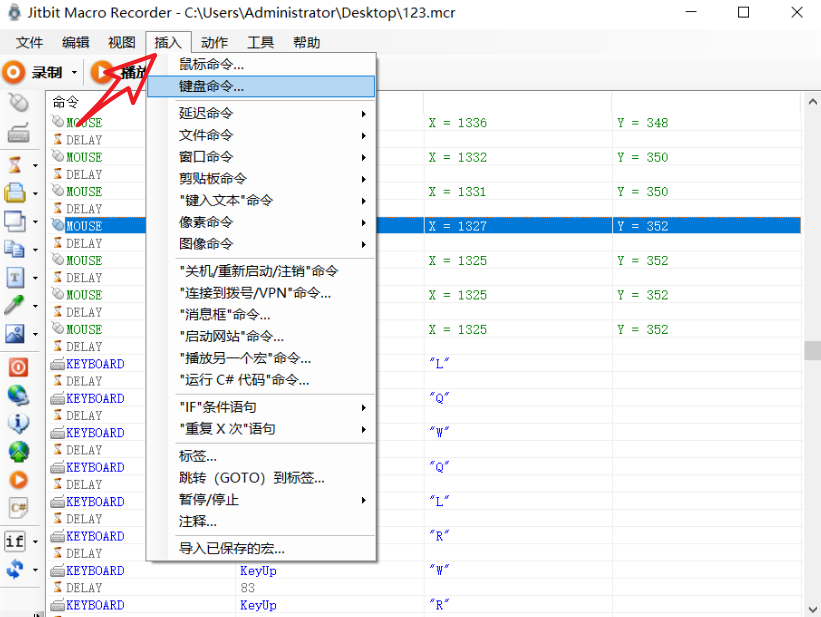Click the 插入 menu header
Image resolution: width=821 pixels, height=617 pixels.
tap(168, 42)
